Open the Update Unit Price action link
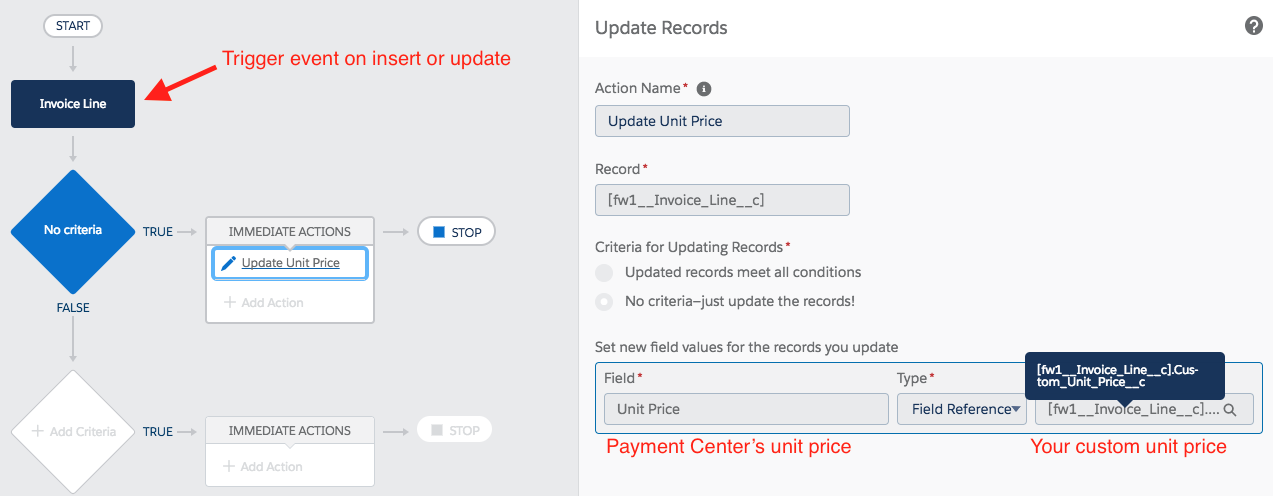 tap(290, 263)
